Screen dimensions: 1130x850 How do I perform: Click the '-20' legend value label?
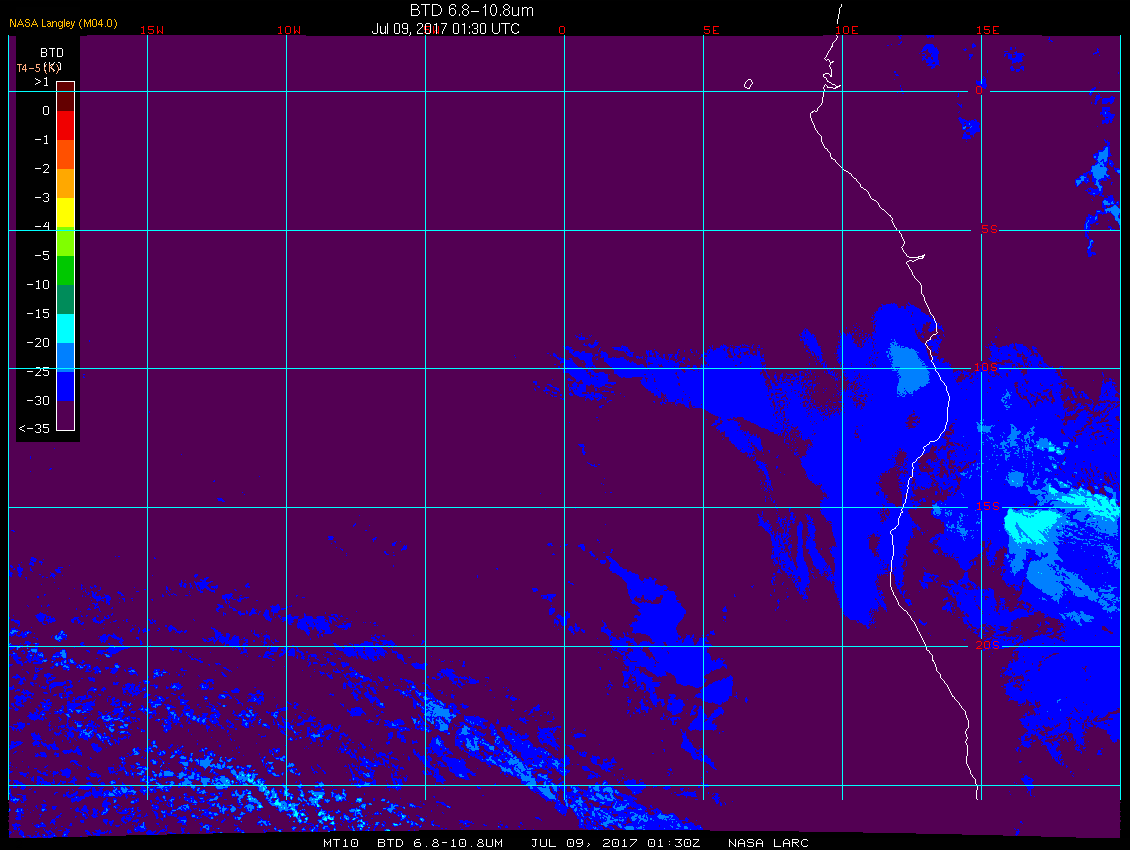click(38, 342)
